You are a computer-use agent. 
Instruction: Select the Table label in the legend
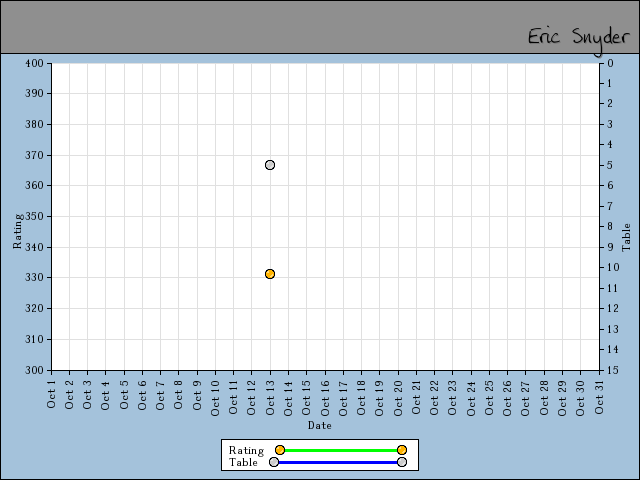click(x=243, y=462)
